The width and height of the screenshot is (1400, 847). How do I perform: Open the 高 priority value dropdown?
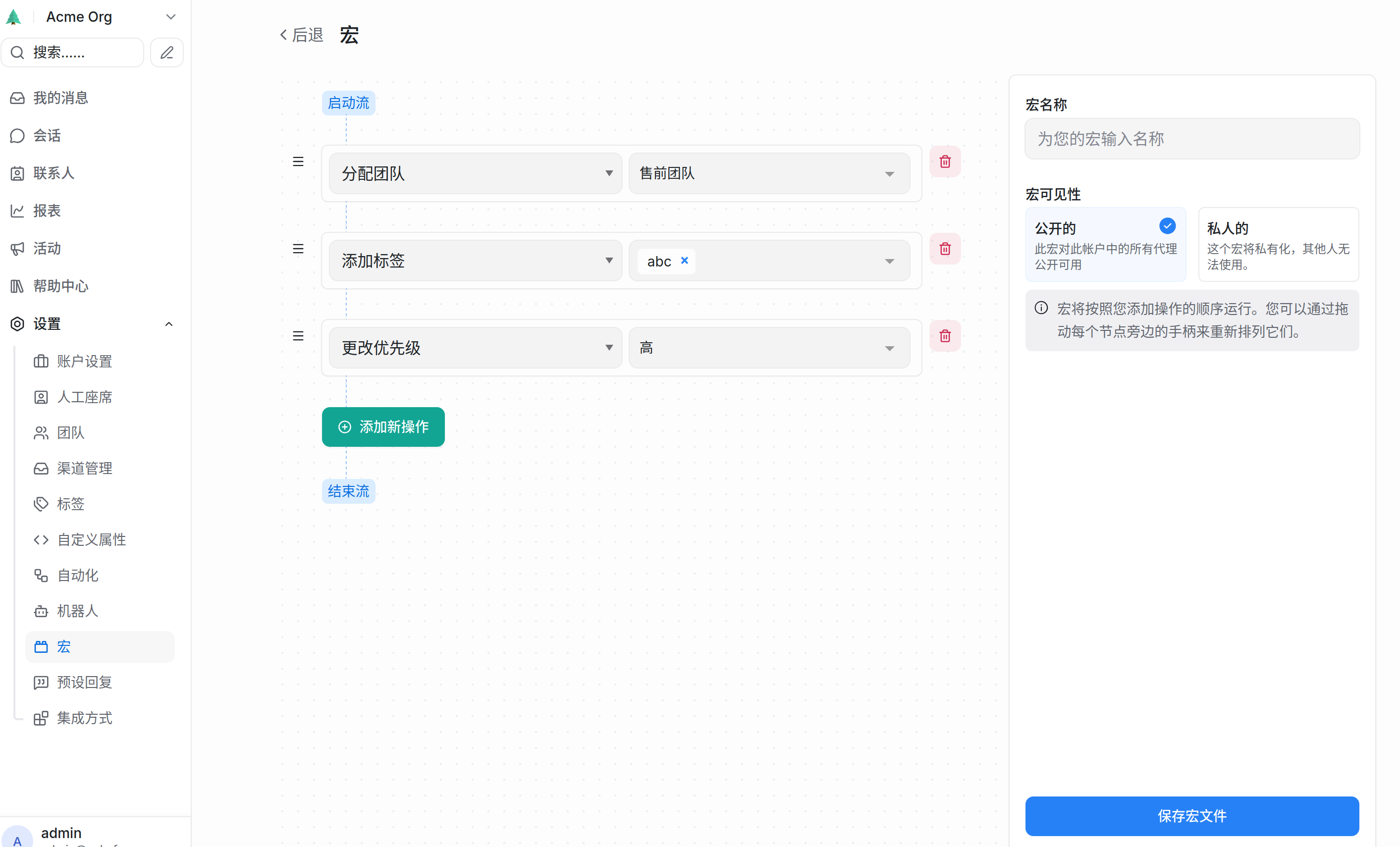[x=768, y=348]
